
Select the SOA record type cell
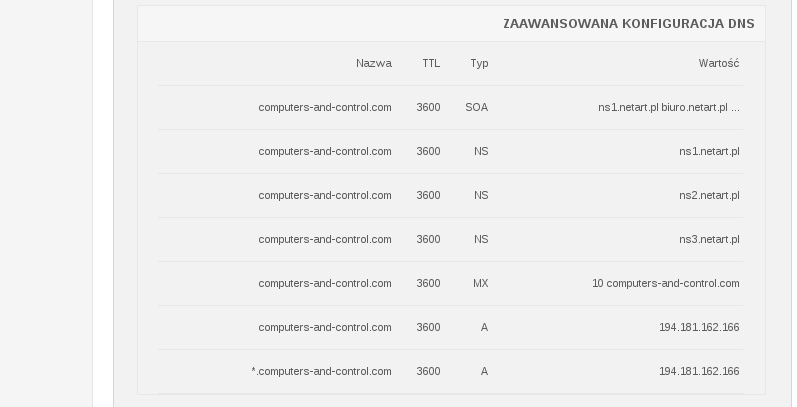(x=476, y=107)
